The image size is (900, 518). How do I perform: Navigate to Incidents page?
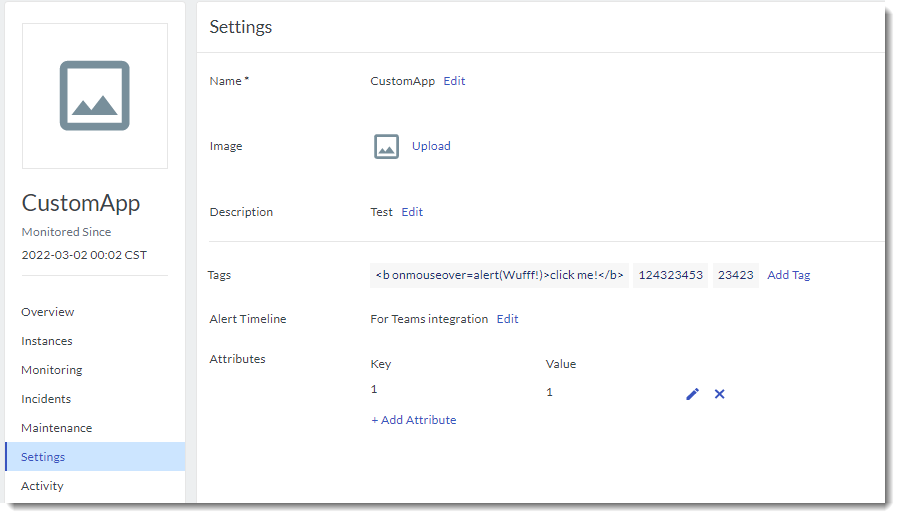click(46, 399)
